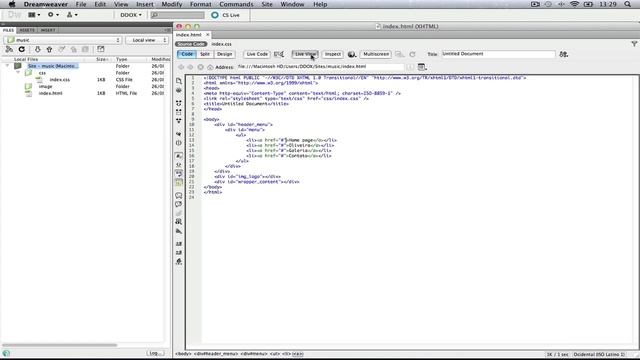The image size is (640, 360).
Task: Click refresh icon next to Multiscreen button
Action: (413, 54)
